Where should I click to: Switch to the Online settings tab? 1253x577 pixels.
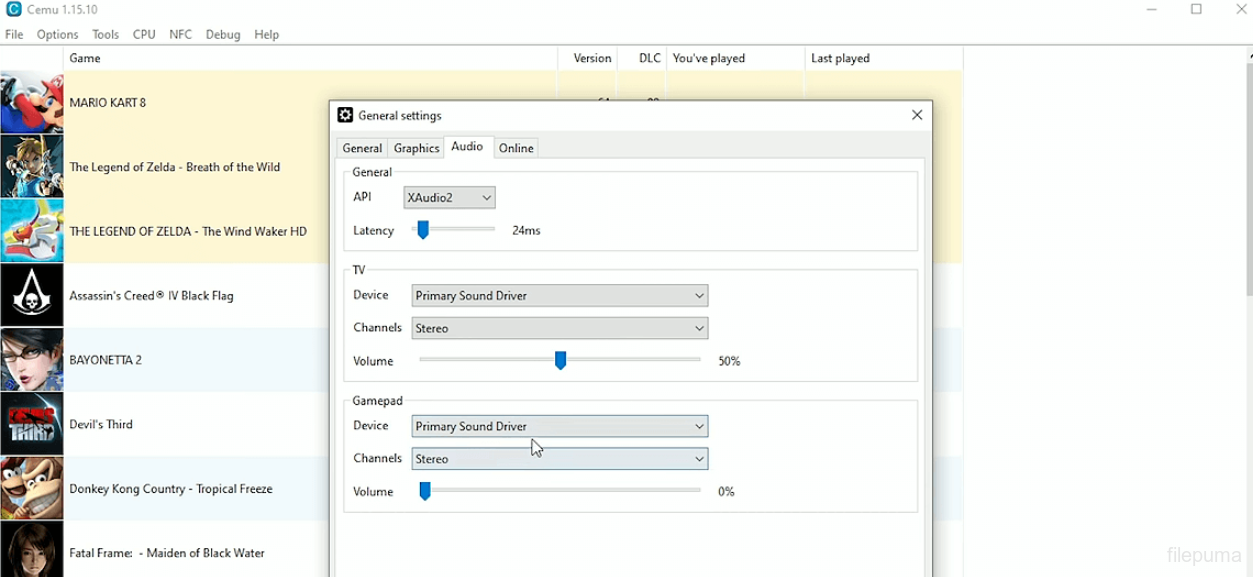click(516, 148)
